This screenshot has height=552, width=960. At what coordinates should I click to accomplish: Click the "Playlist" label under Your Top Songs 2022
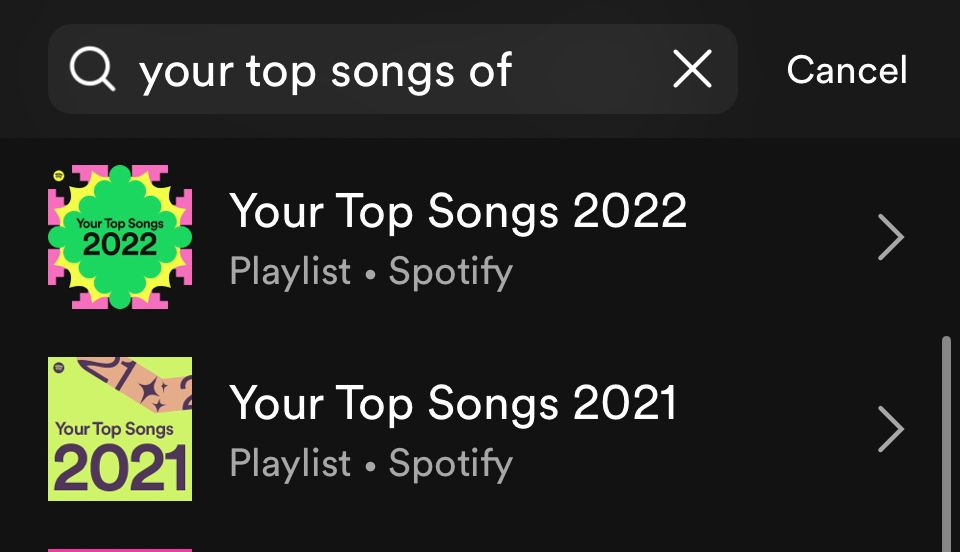(x=290, y=272)
